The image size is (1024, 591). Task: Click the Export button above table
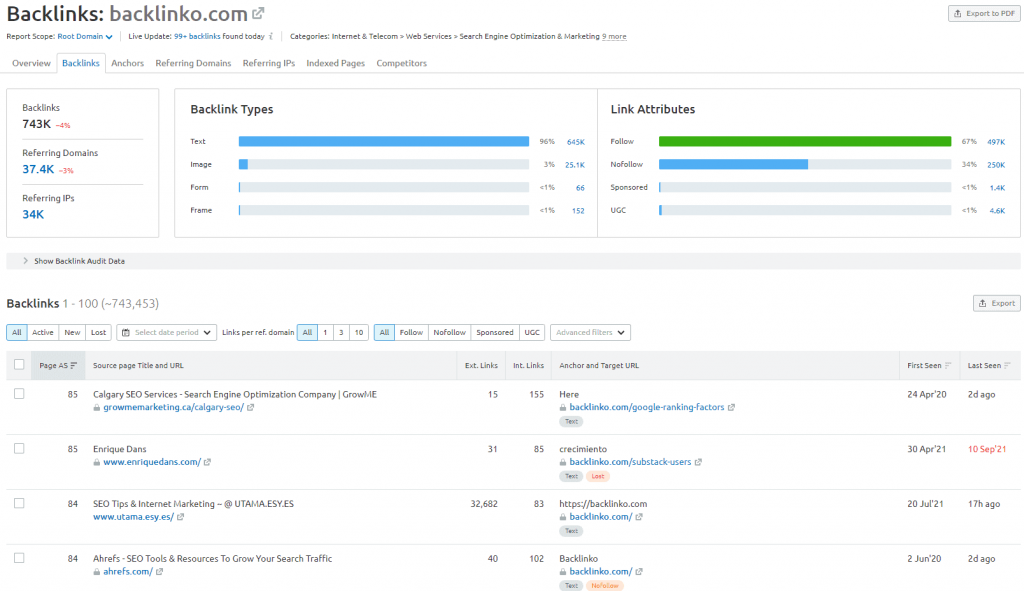coord(997,303)
